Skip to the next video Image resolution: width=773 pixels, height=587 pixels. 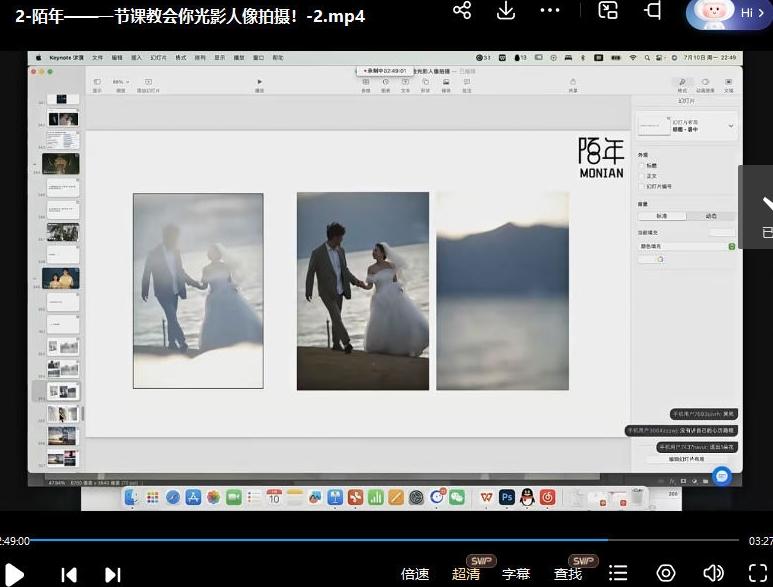(113, 574)
